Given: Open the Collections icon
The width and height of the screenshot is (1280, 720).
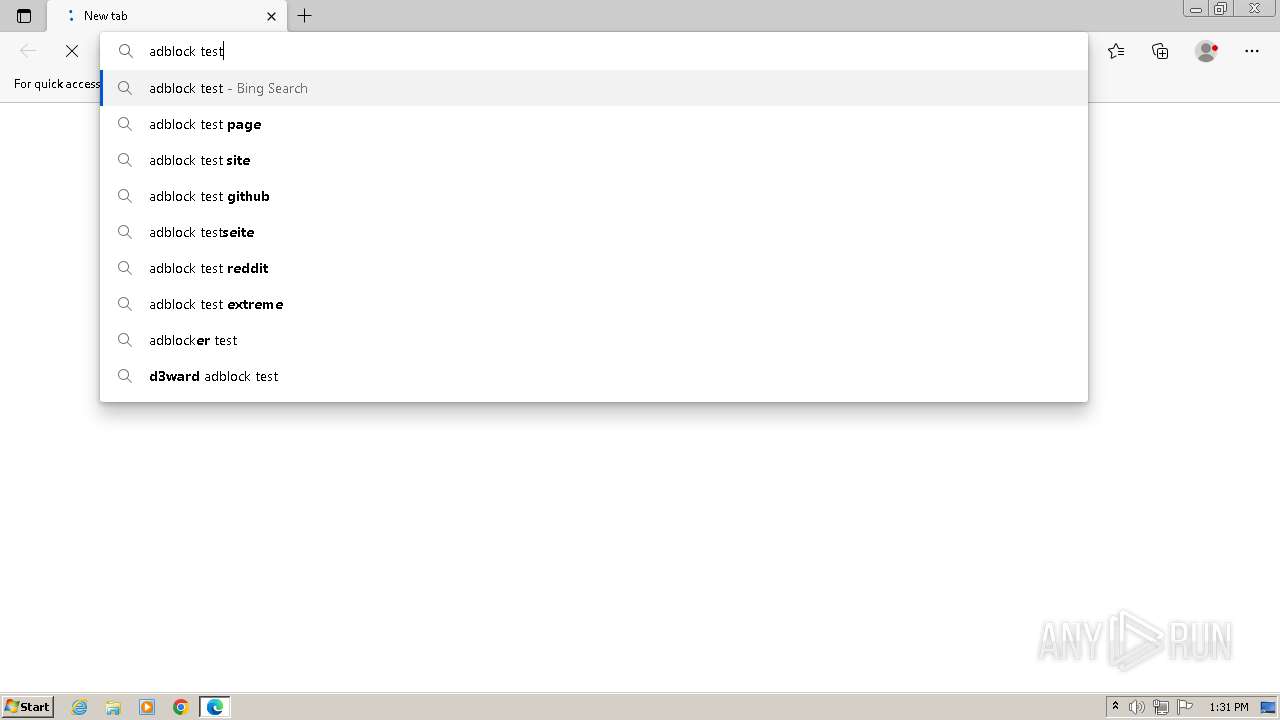Looking at the screenshot, I should (1160, 51).
